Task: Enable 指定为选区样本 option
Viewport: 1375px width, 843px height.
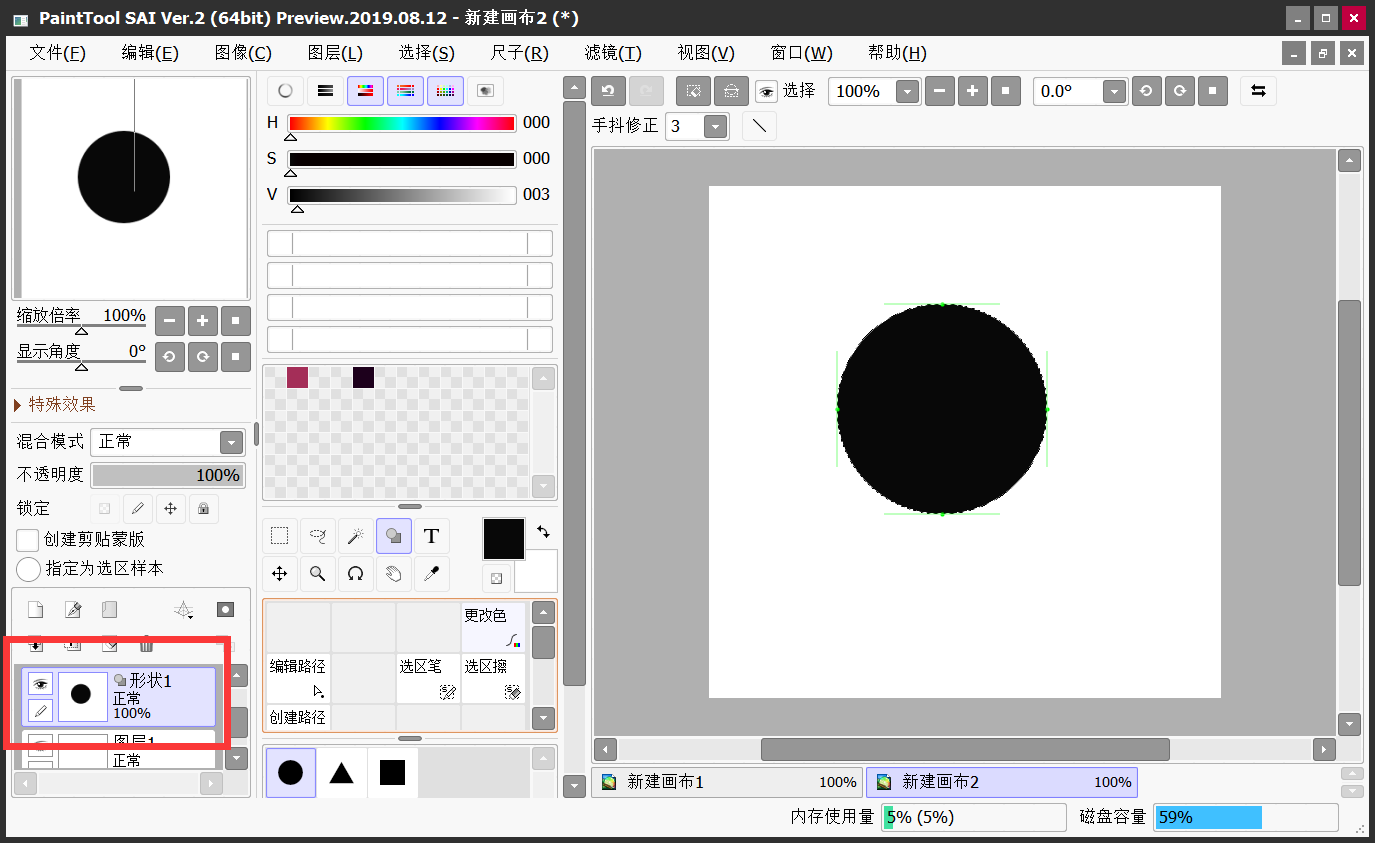Action: (x=28, y=569)
